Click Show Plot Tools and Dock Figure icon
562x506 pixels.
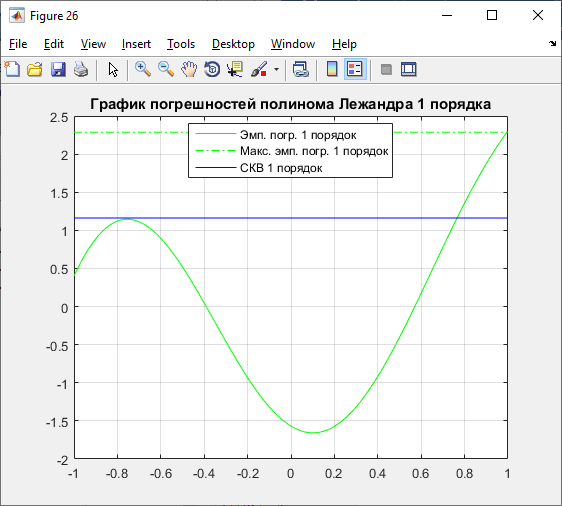pos(409,69)
